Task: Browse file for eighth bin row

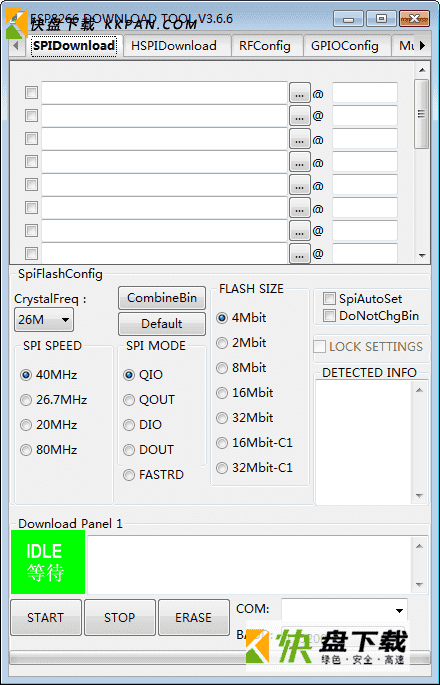Action: click(299, 254)
